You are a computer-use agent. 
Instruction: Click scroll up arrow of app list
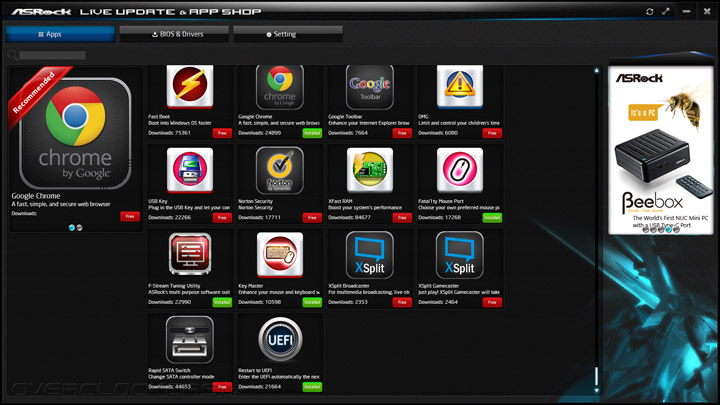tap(596, 71)
